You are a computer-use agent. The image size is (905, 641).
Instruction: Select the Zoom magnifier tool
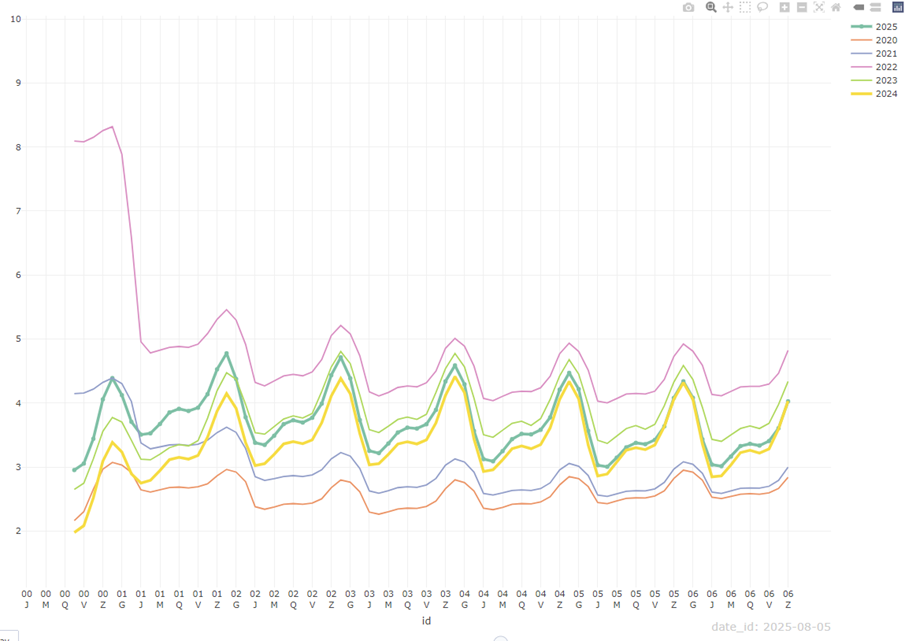pyautogui.click(x=711, y=7)
